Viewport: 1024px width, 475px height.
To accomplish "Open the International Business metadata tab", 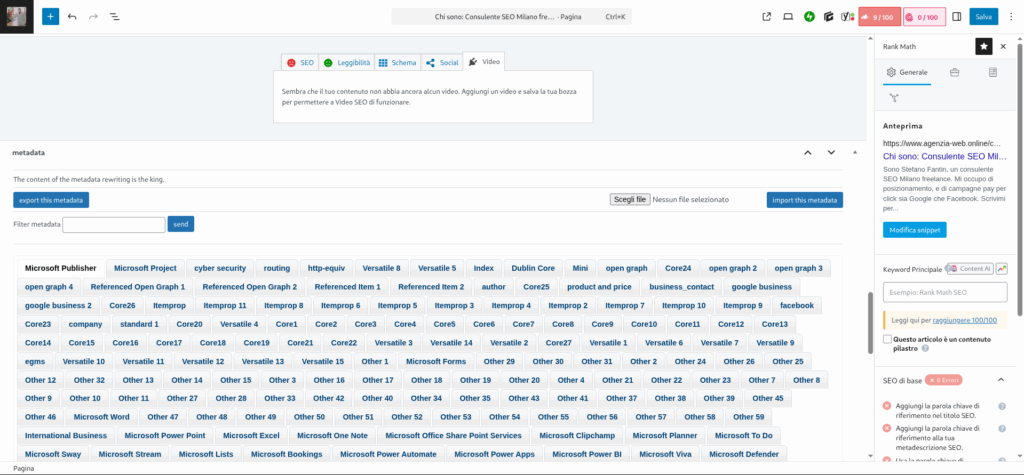I will click(66, 435).
